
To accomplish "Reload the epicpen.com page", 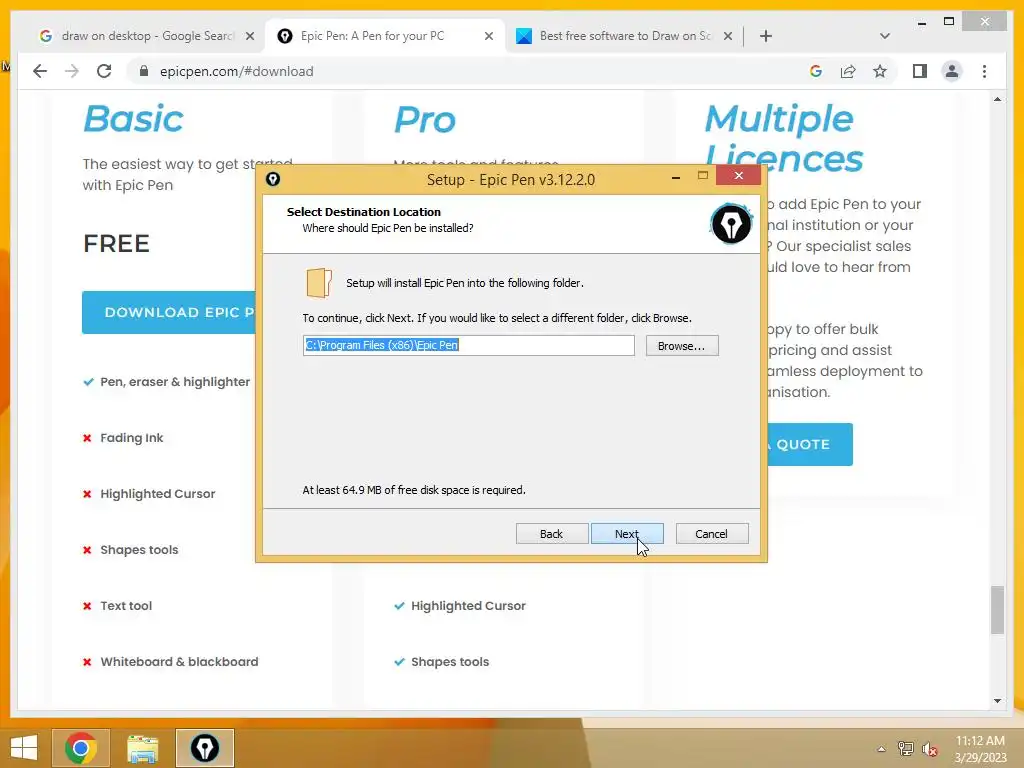I will (x=104, y=71).
